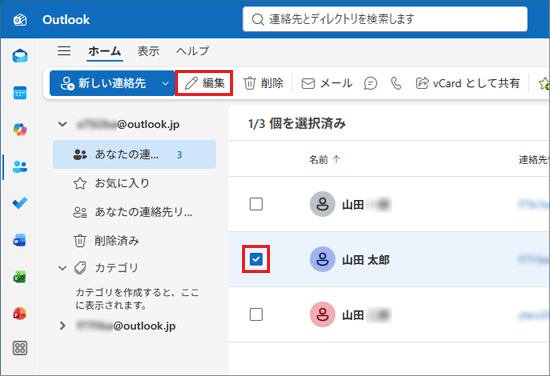Select あなたの連... contacts folder

coord(134,155)
